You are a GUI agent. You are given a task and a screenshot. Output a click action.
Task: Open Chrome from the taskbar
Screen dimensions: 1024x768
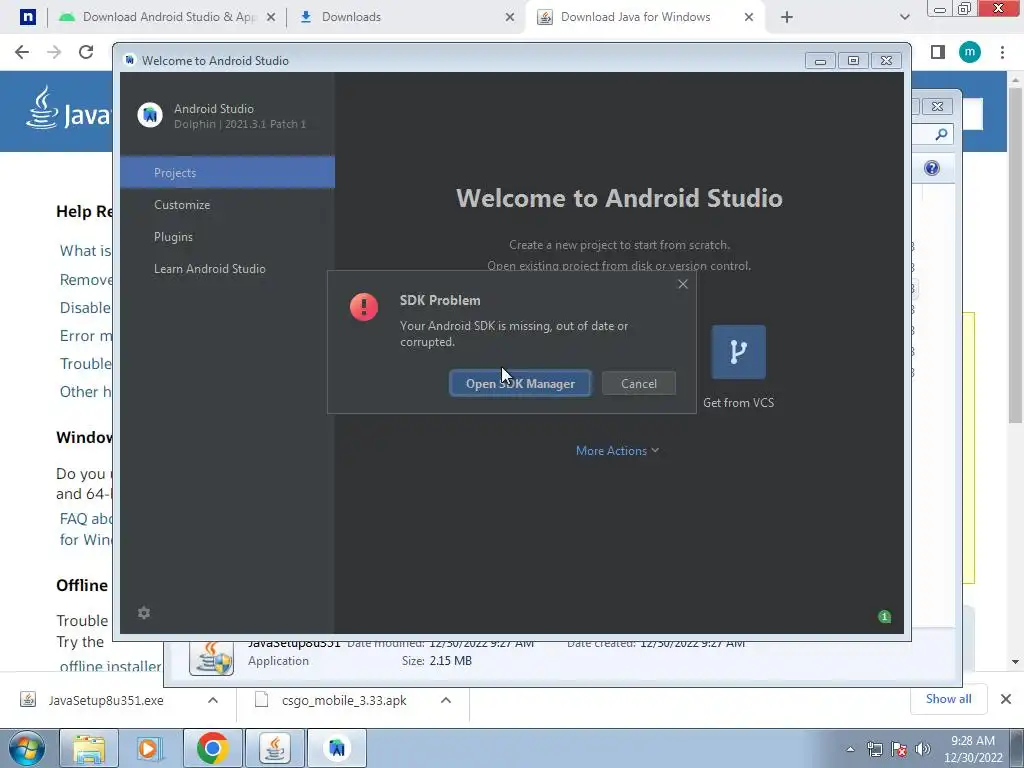(212, 748)
